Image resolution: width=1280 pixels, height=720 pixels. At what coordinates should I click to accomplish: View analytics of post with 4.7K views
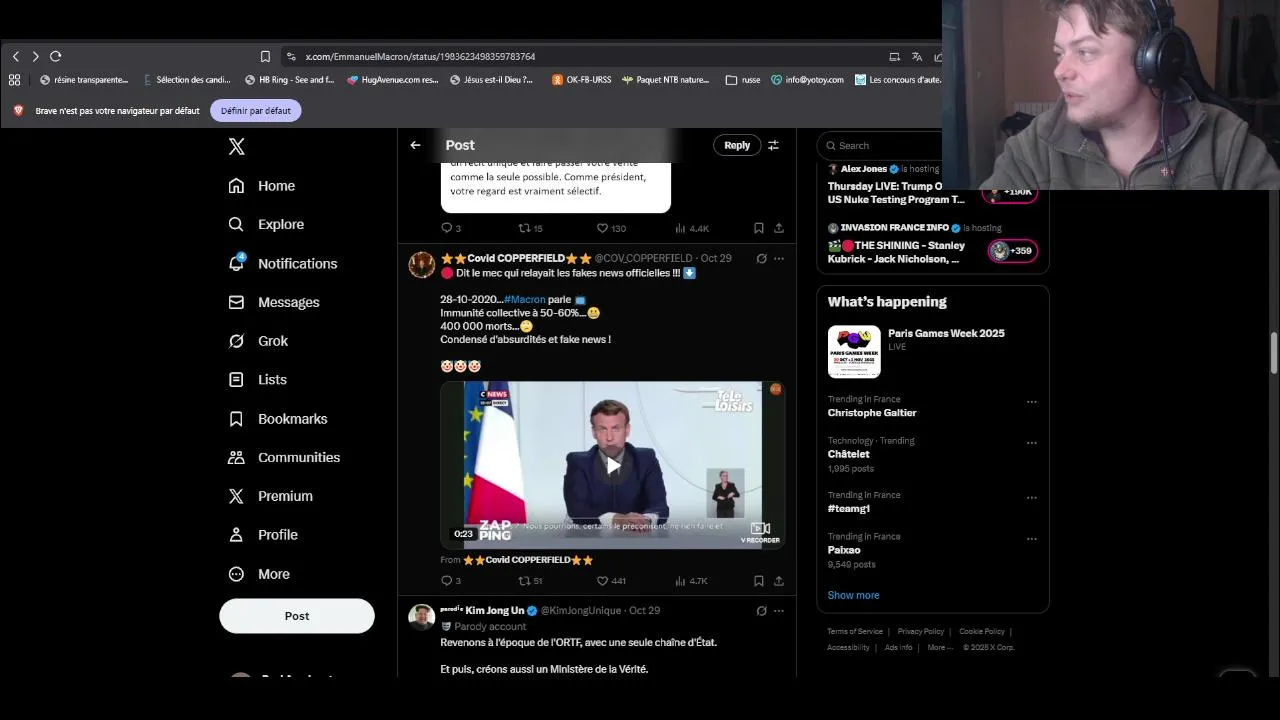pos(691,580)
